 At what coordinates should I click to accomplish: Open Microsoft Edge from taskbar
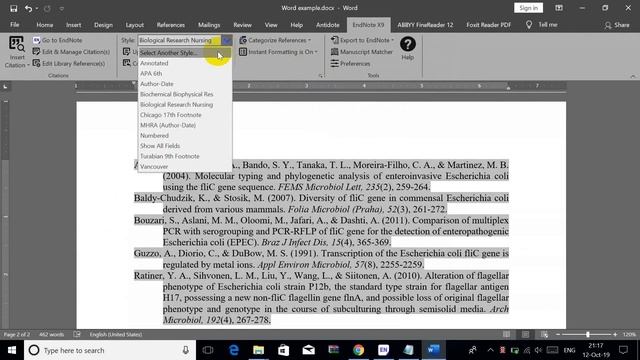(233, 350)
